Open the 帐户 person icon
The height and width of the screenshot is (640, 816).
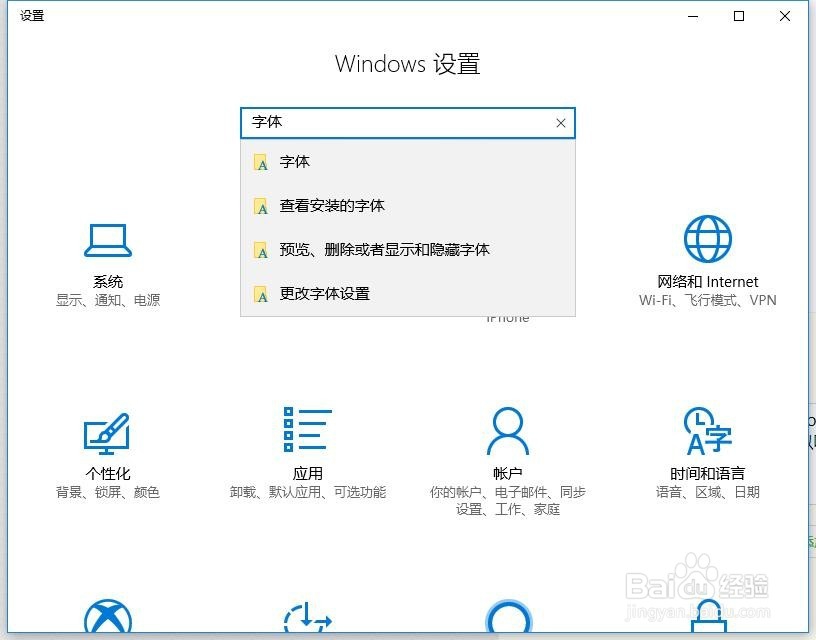pyautogui.click(x=507, y=431)
